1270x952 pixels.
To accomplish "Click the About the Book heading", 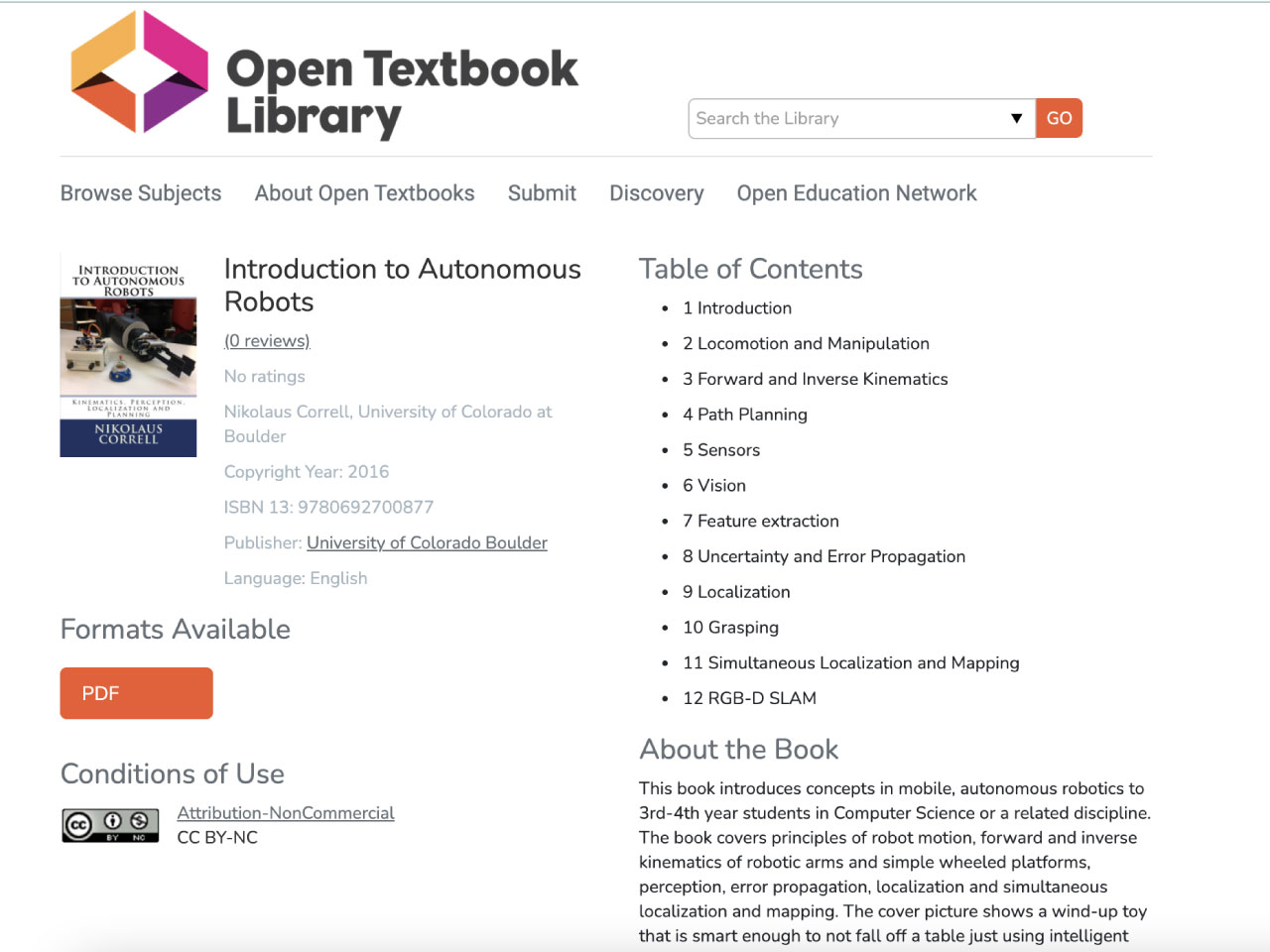I will pos(739,749).
